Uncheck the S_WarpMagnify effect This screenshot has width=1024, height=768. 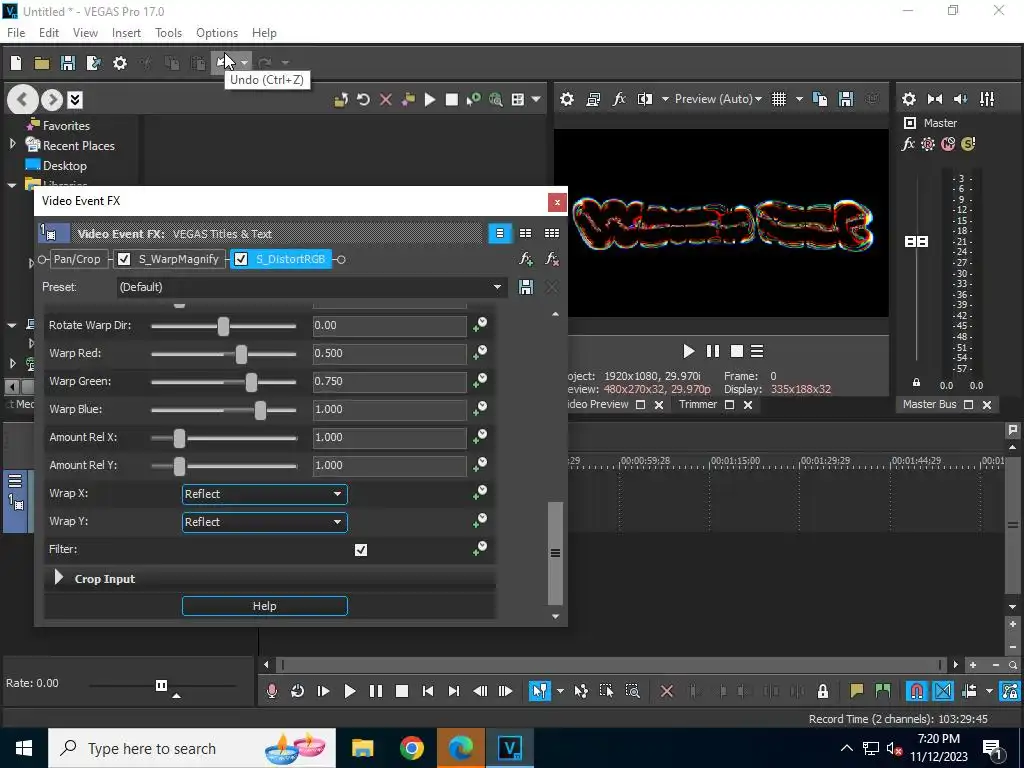124,259
